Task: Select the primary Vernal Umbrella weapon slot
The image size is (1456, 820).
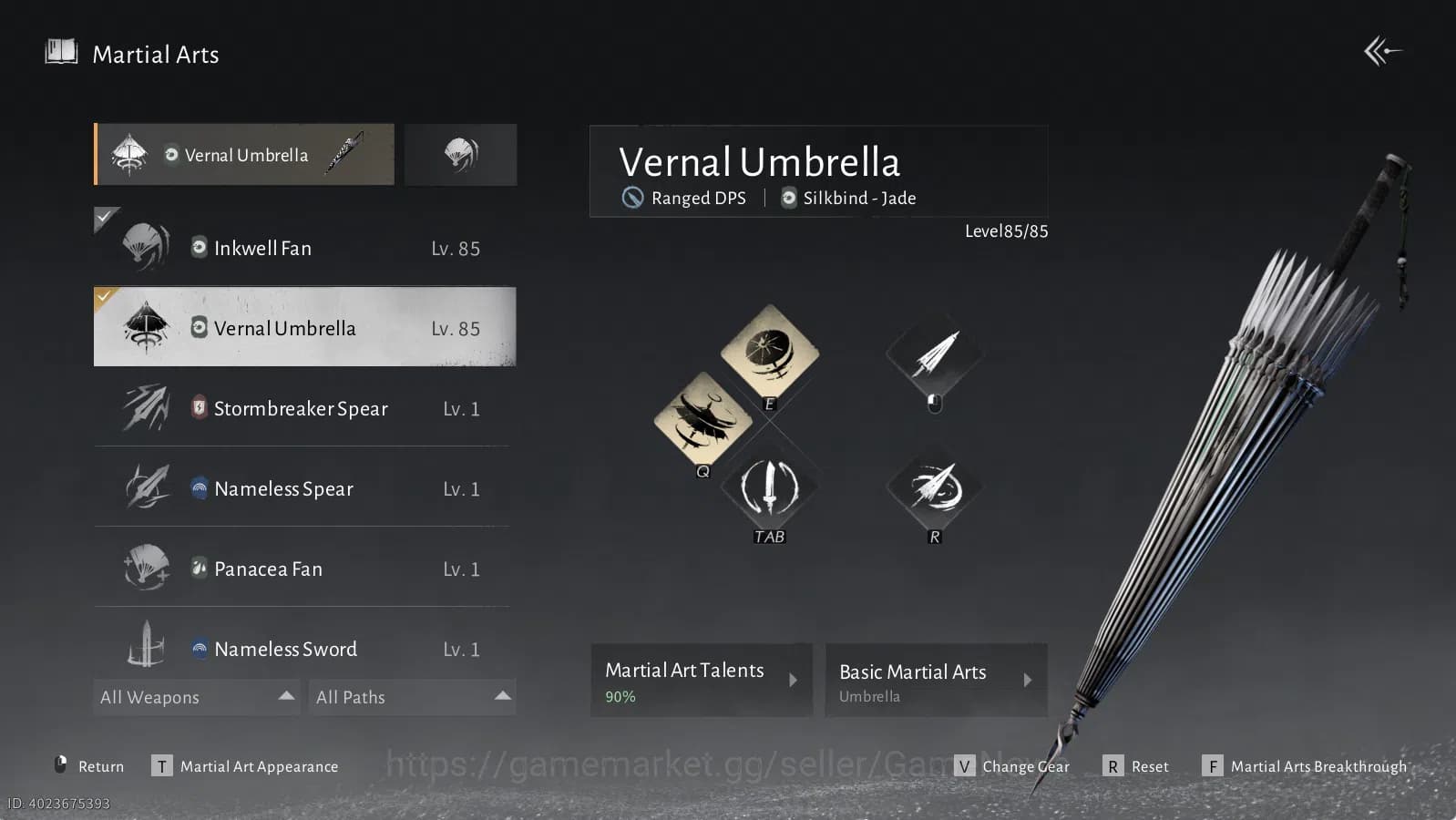Action: point(244,155)
